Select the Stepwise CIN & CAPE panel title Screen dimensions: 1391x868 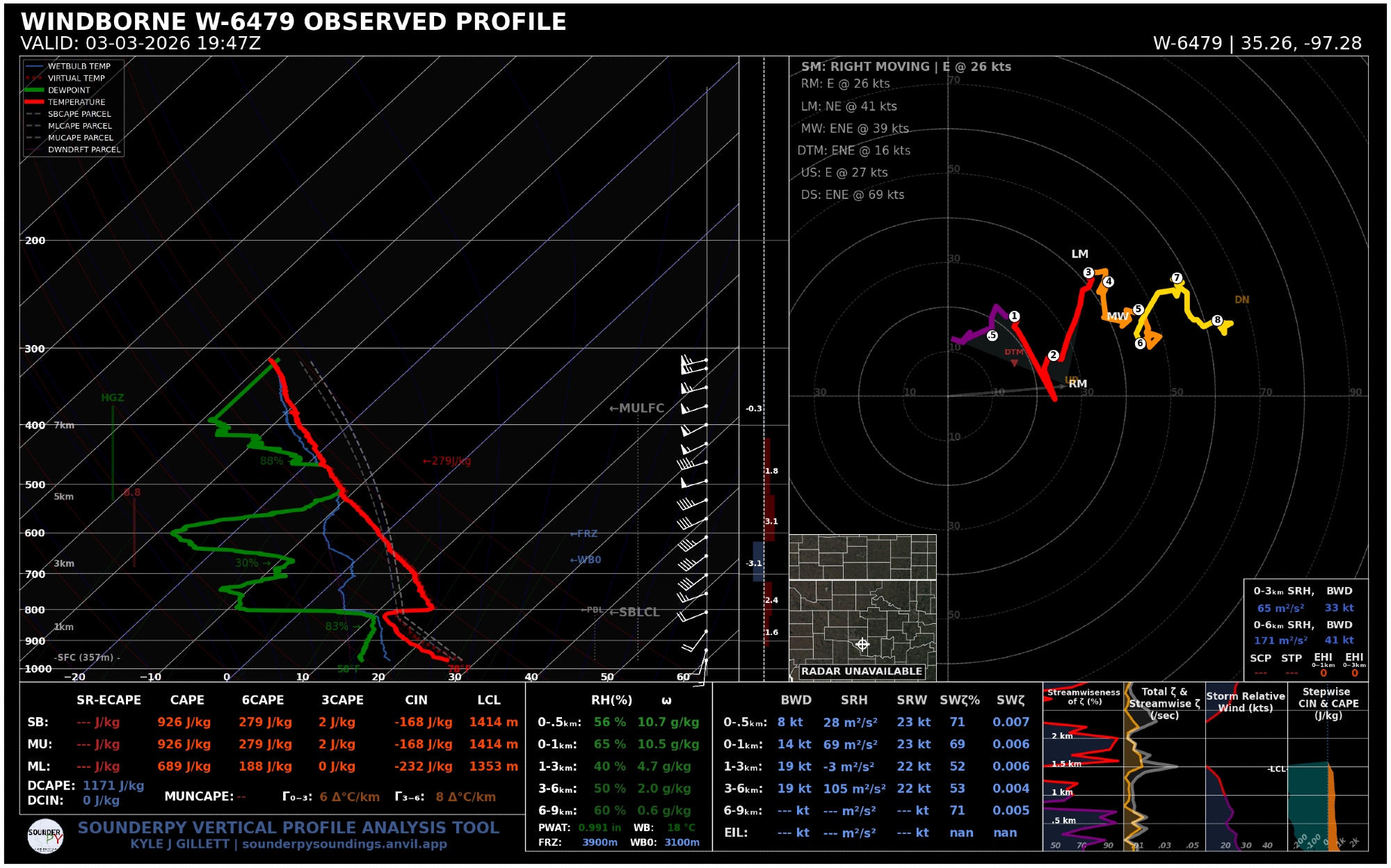point(1327,702)
